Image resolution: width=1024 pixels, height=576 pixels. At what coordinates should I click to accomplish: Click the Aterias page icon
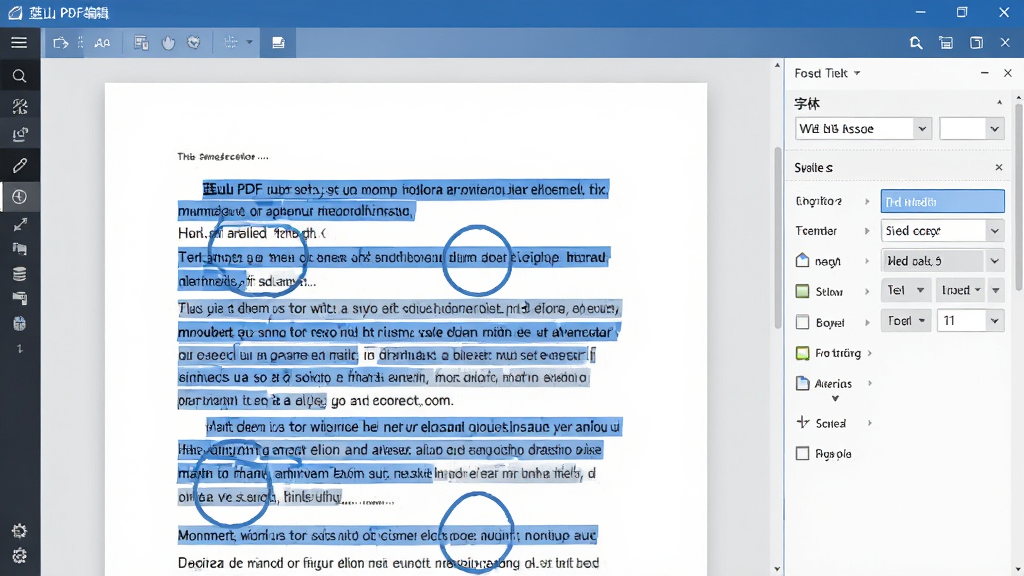click(x=803, y=383)
